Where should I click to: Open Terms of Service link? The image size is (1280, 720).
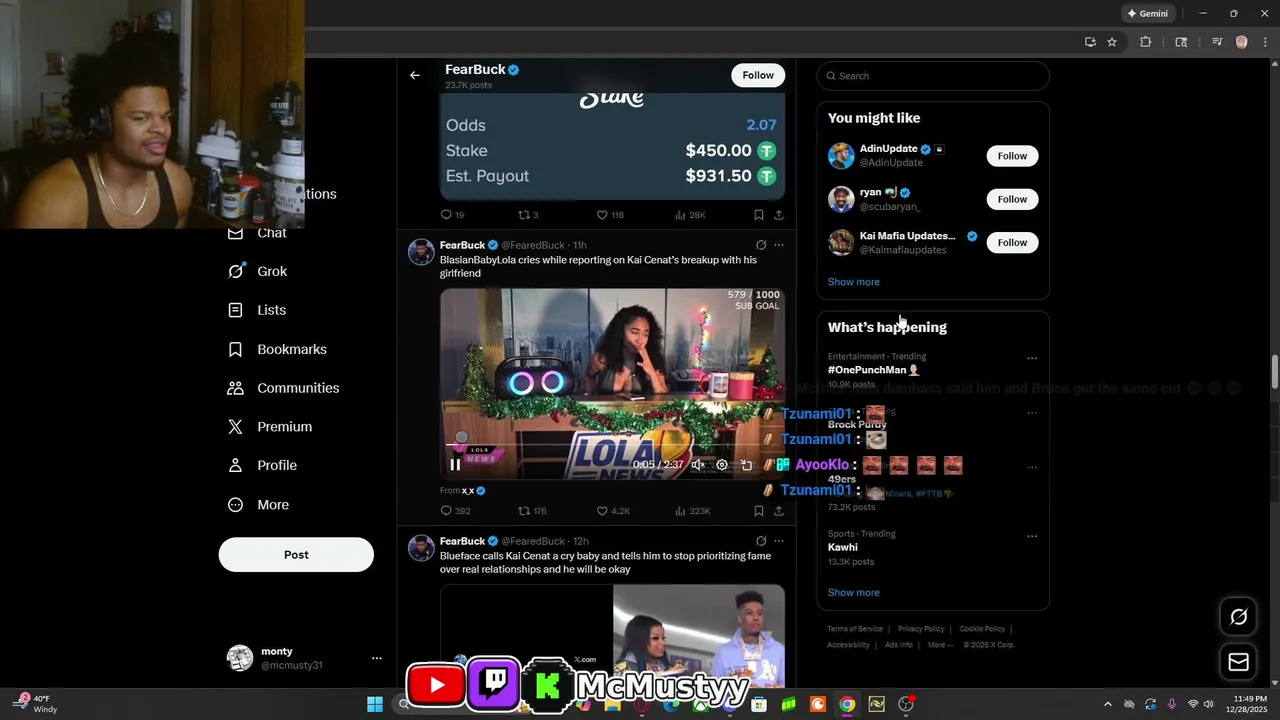point(855,629)
